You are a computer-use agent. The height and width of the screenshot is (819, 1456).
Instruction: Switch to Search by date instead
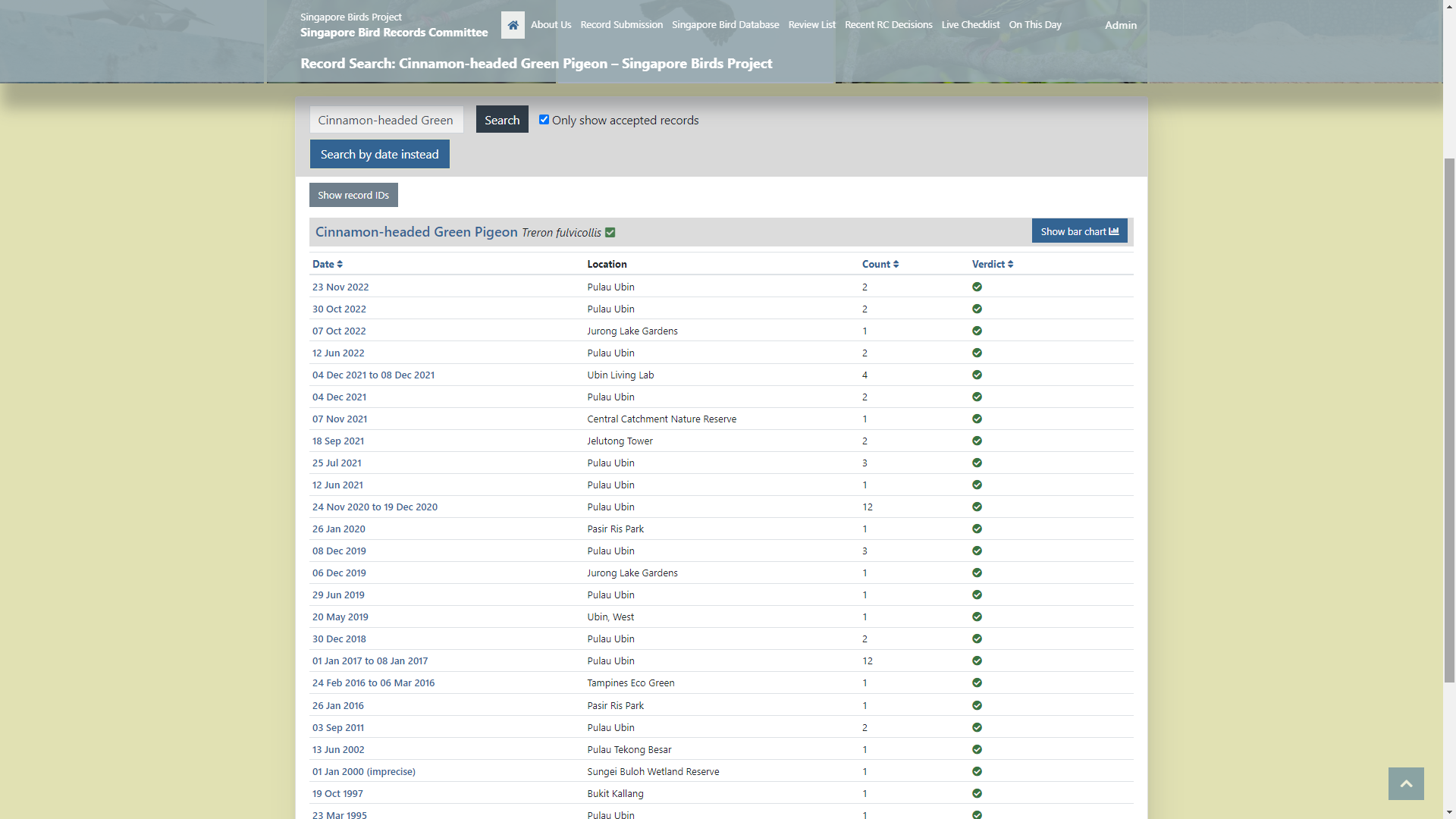coord(379,154)
